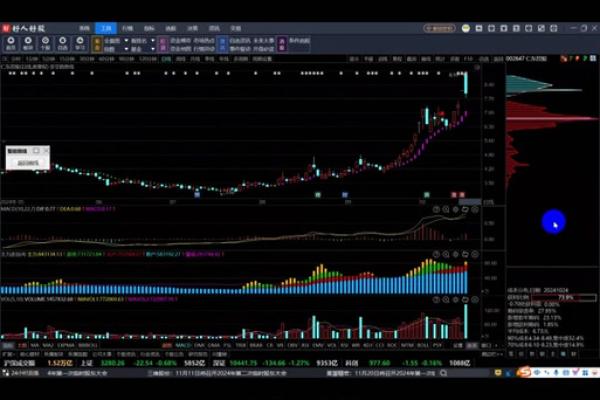This screenshot has width=600, height=400.
Task: Select the BRAR indicator tab
Action: [256, 345]
